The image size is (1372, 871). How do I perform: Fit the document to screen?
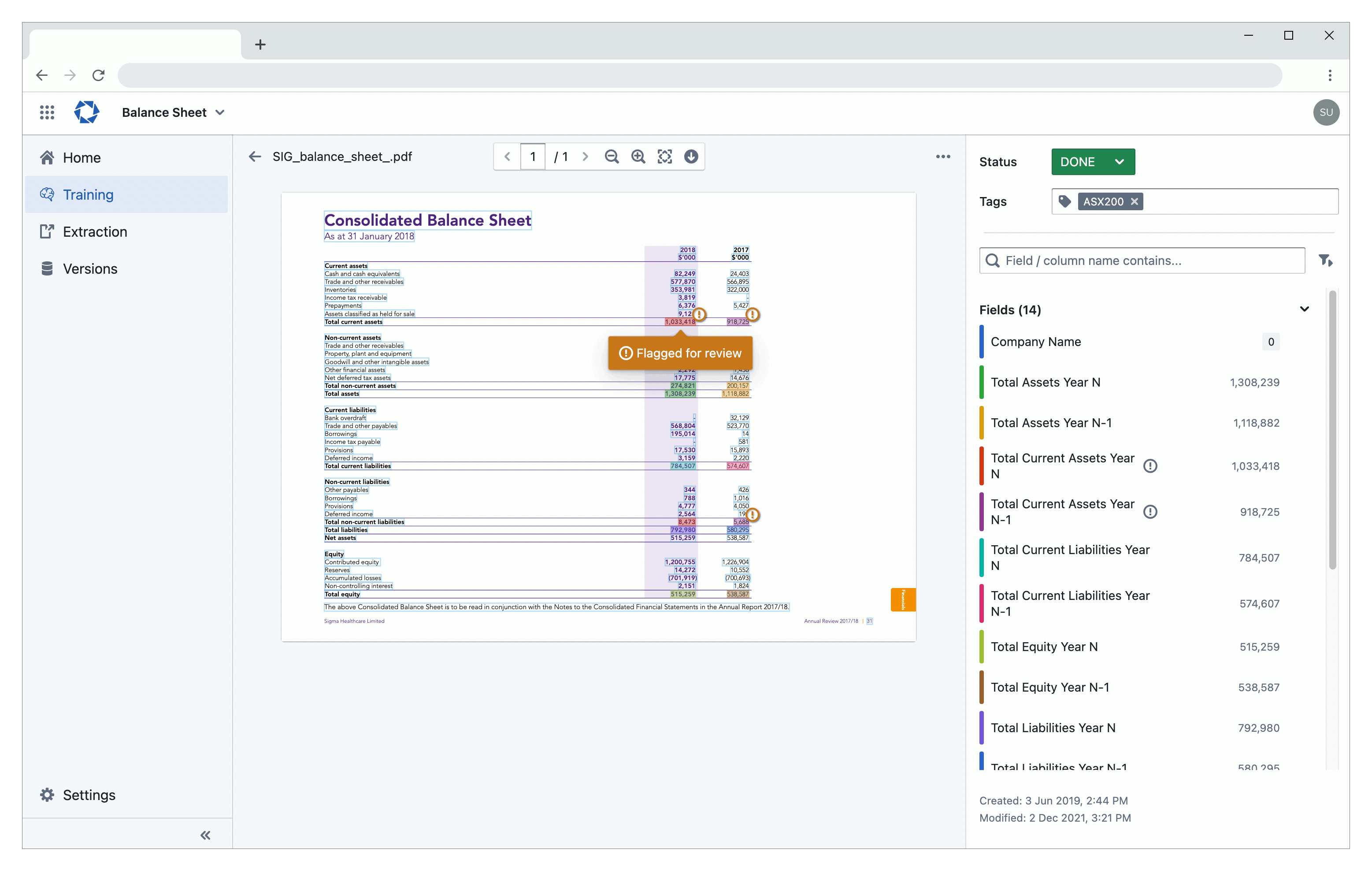[664, 156]
